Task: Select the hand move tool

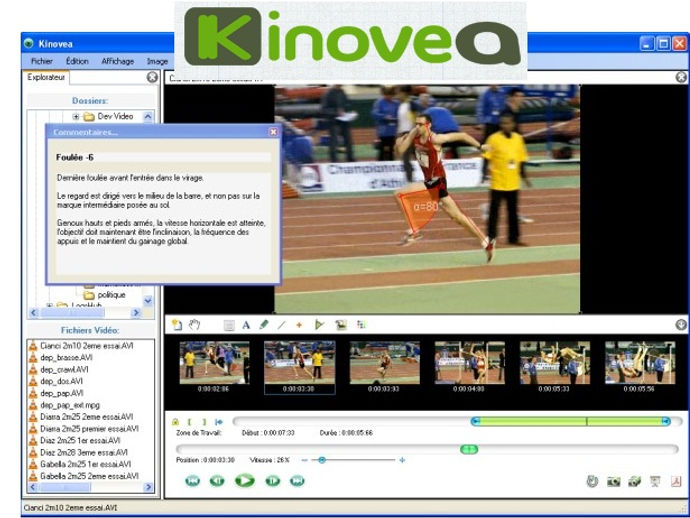Action: coord(195,325)
